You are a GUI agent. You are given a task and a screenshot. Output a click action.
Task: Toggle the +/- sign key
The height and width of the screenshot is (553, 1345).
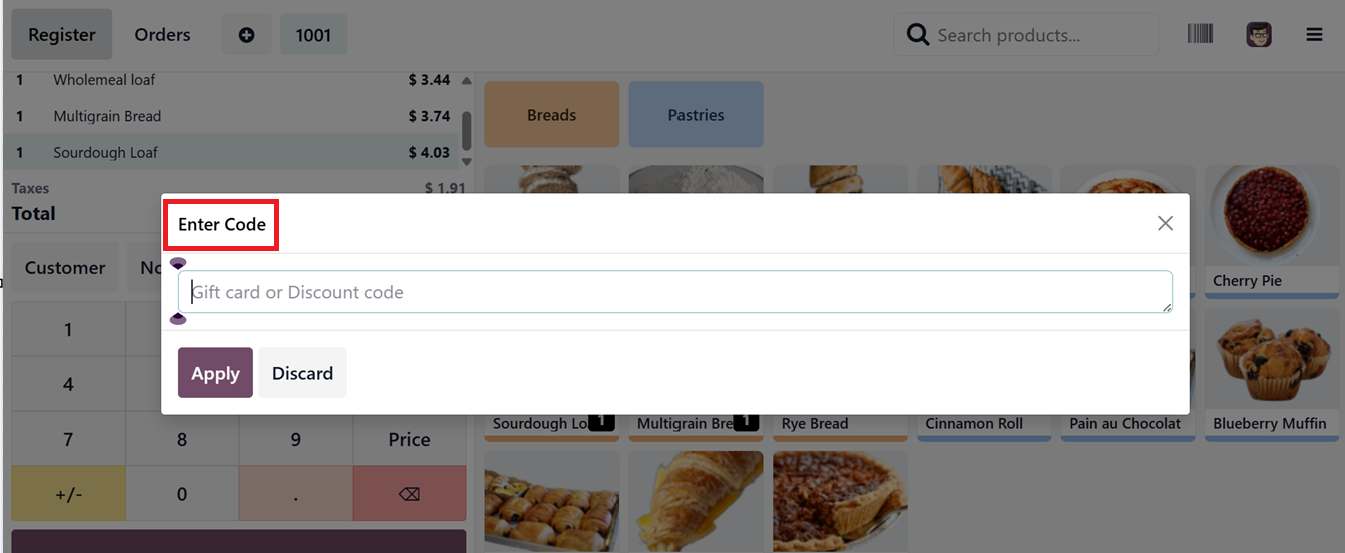[x=68, y=494]
